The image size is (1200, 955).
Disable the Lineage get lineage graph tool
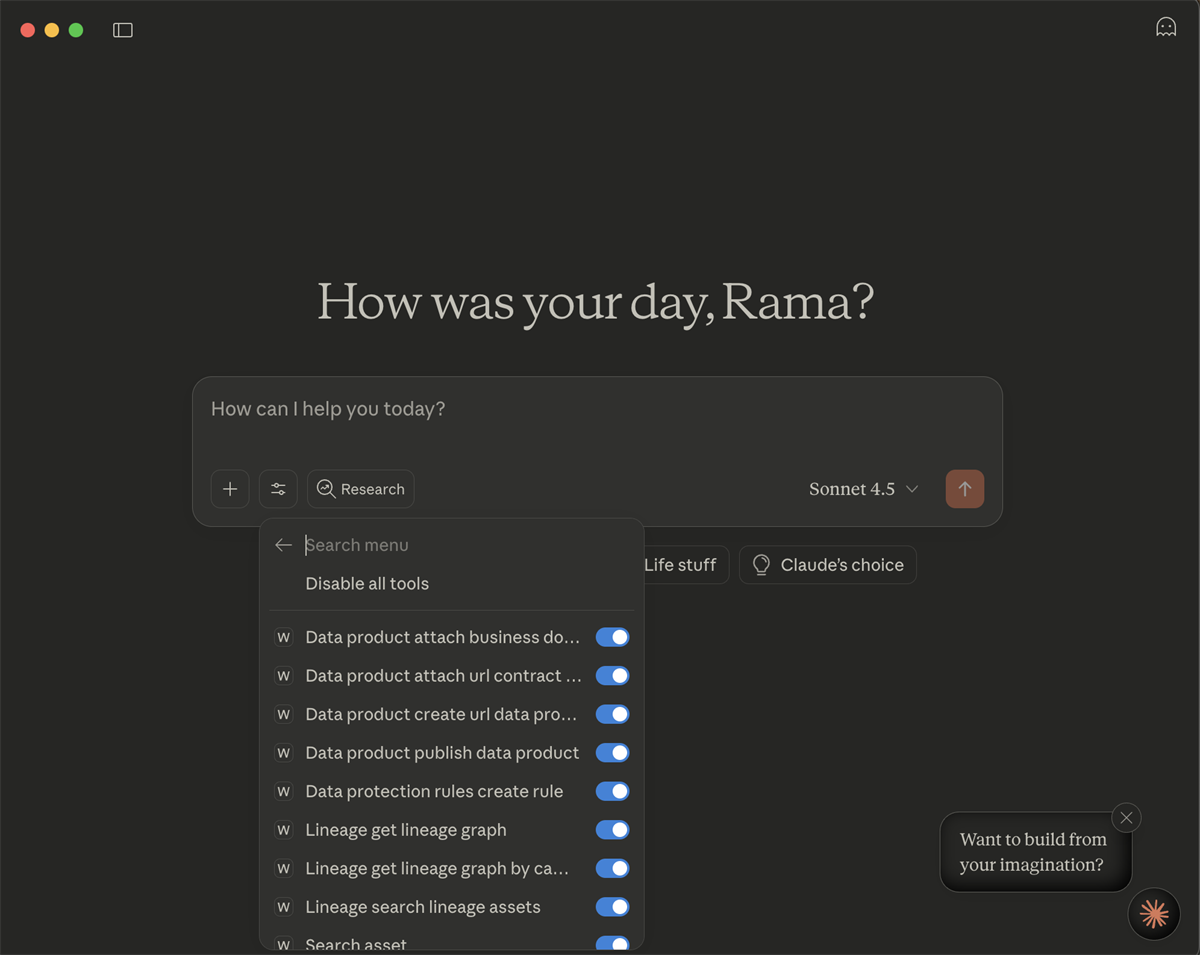coord(612,830)
